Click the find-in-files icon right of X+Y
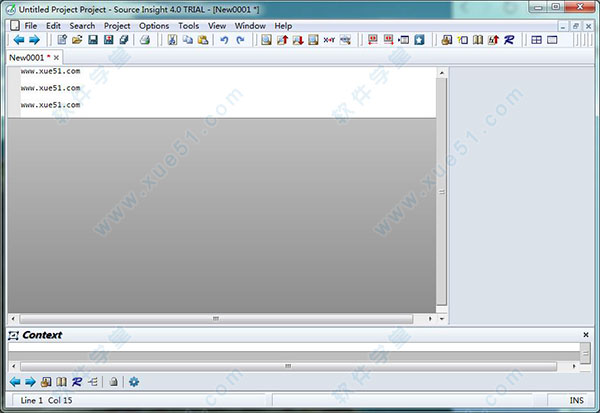 point(345,40)
